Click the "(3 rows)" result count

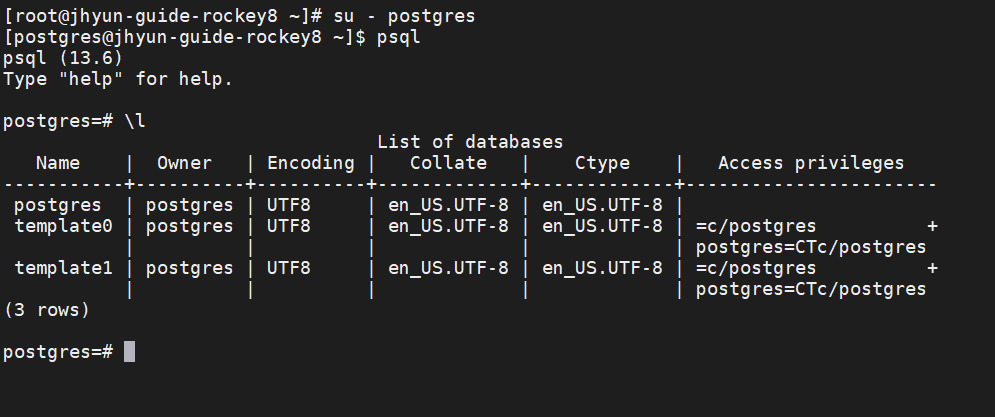pyautogui.click(x=46, y=310)
